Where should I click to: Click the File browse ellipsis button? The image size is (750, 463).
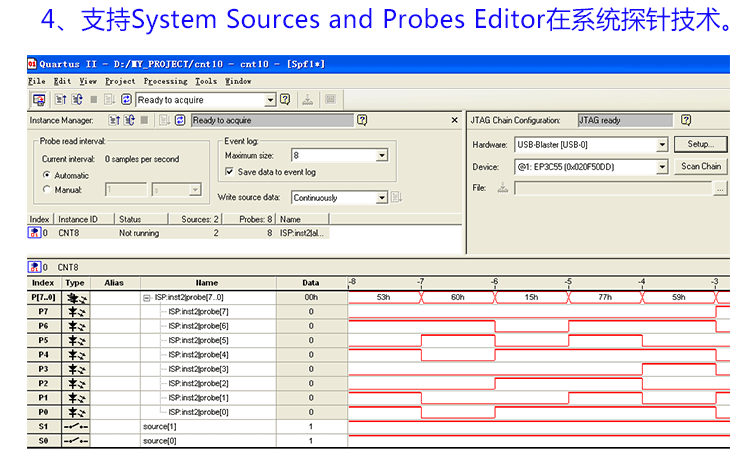pyautogui.click(x=720, y=188)
